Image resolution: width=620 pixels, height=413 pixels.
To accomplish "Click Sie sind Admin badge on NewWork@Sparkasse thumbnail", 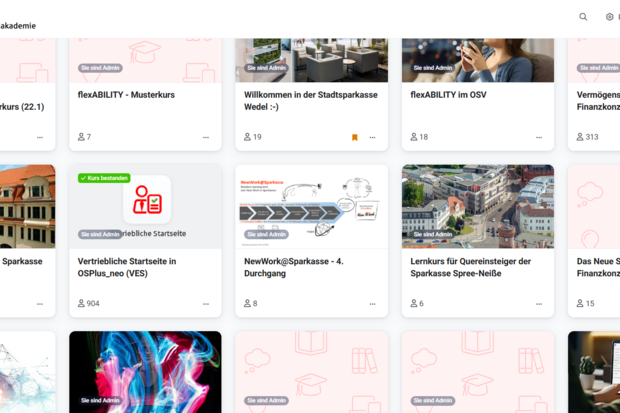I will click(267, 235).
